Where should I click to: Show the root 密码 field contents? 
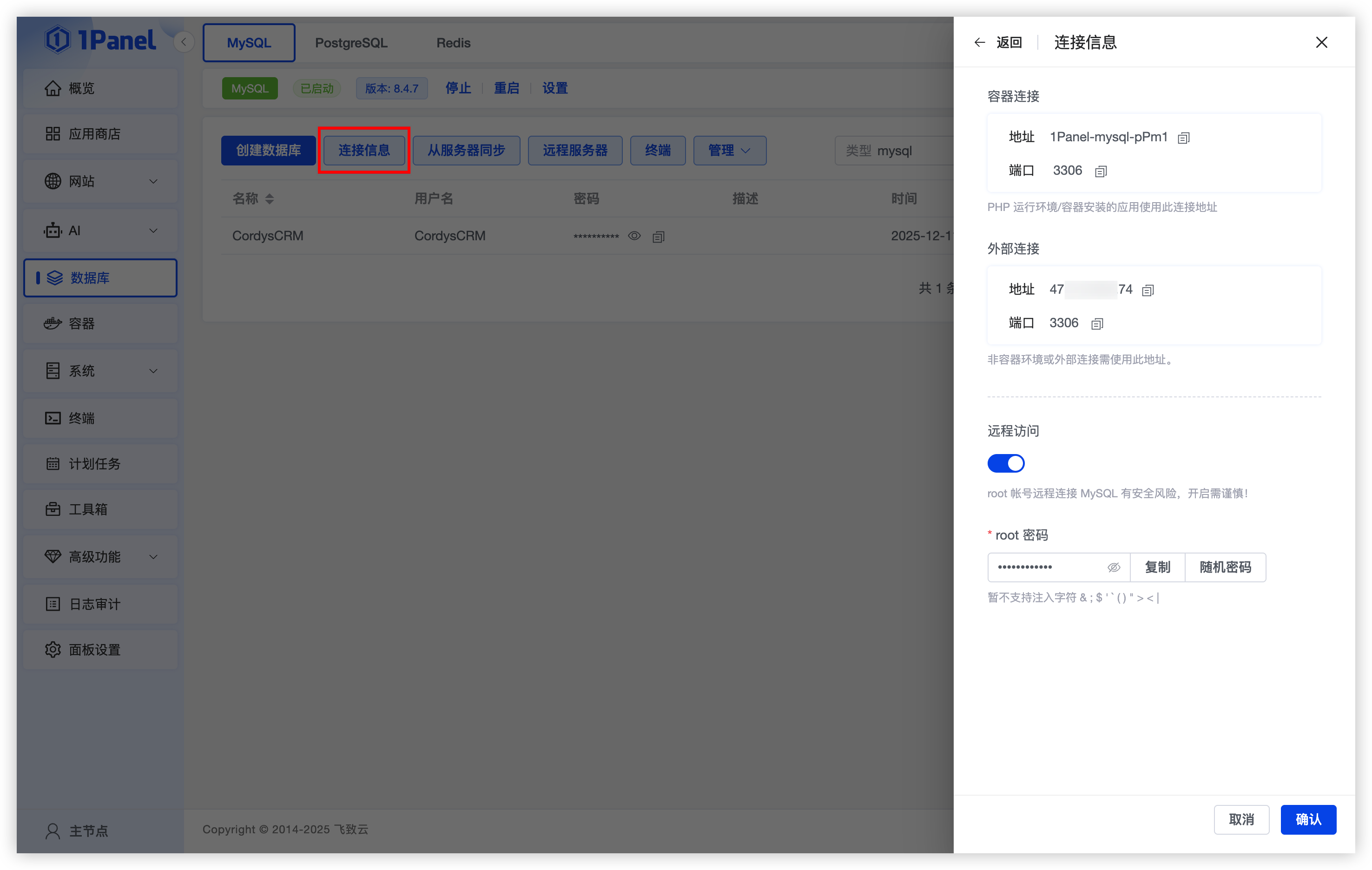tap(1113, 567)
